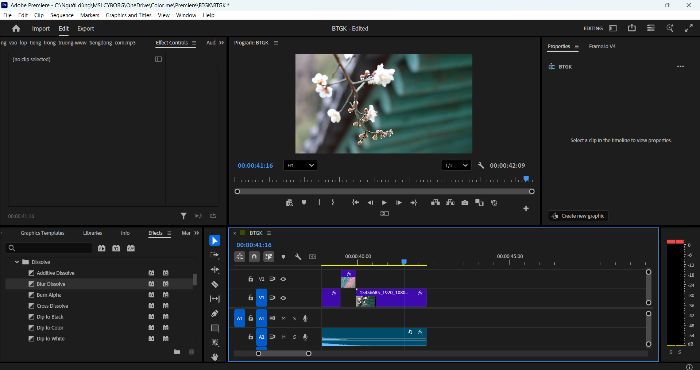Screen dimensions: 700x370
Task: Click the Home icon
Action: [x=16, y=29]
